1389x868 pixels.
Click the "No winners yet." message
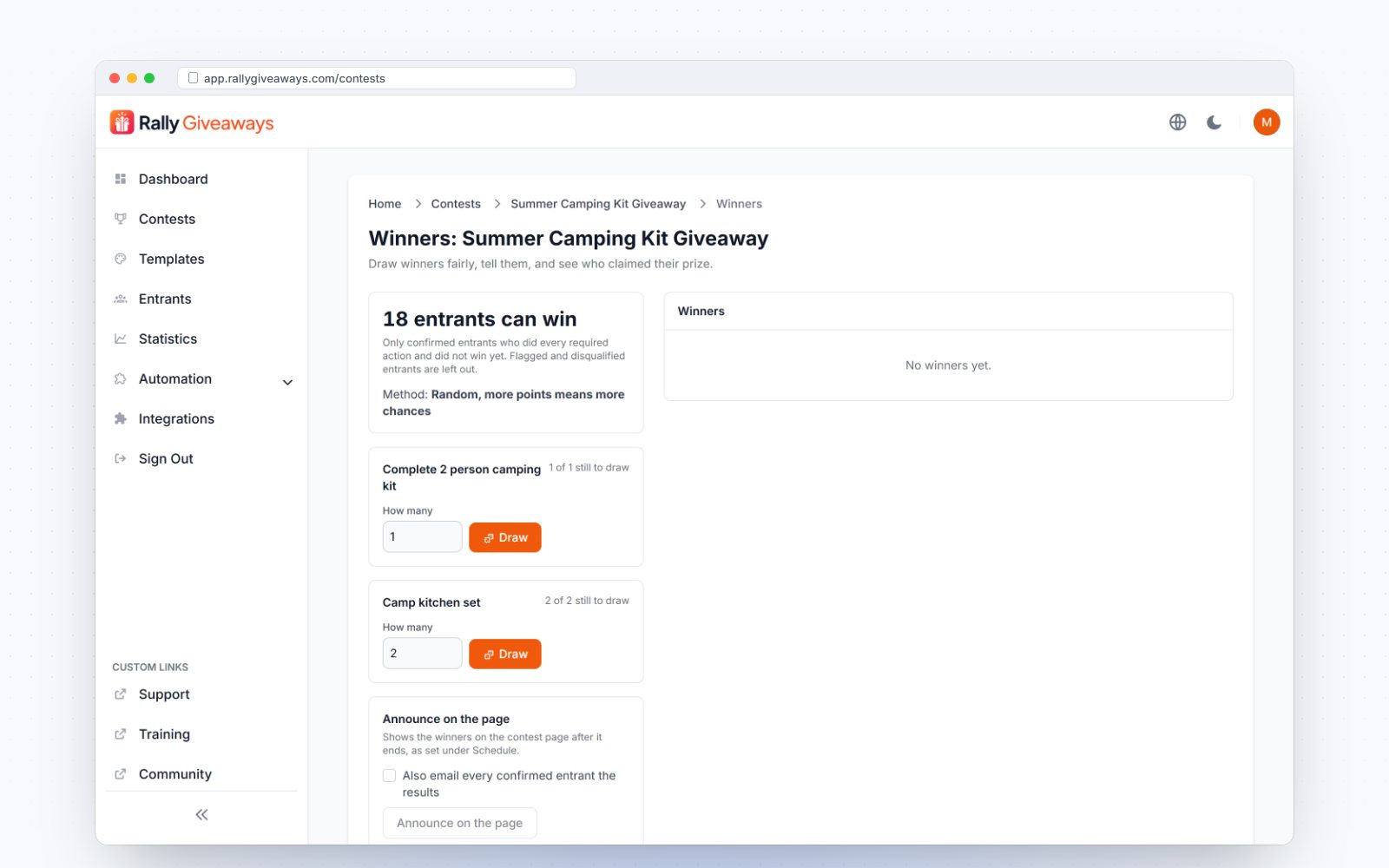pos(948,365)
